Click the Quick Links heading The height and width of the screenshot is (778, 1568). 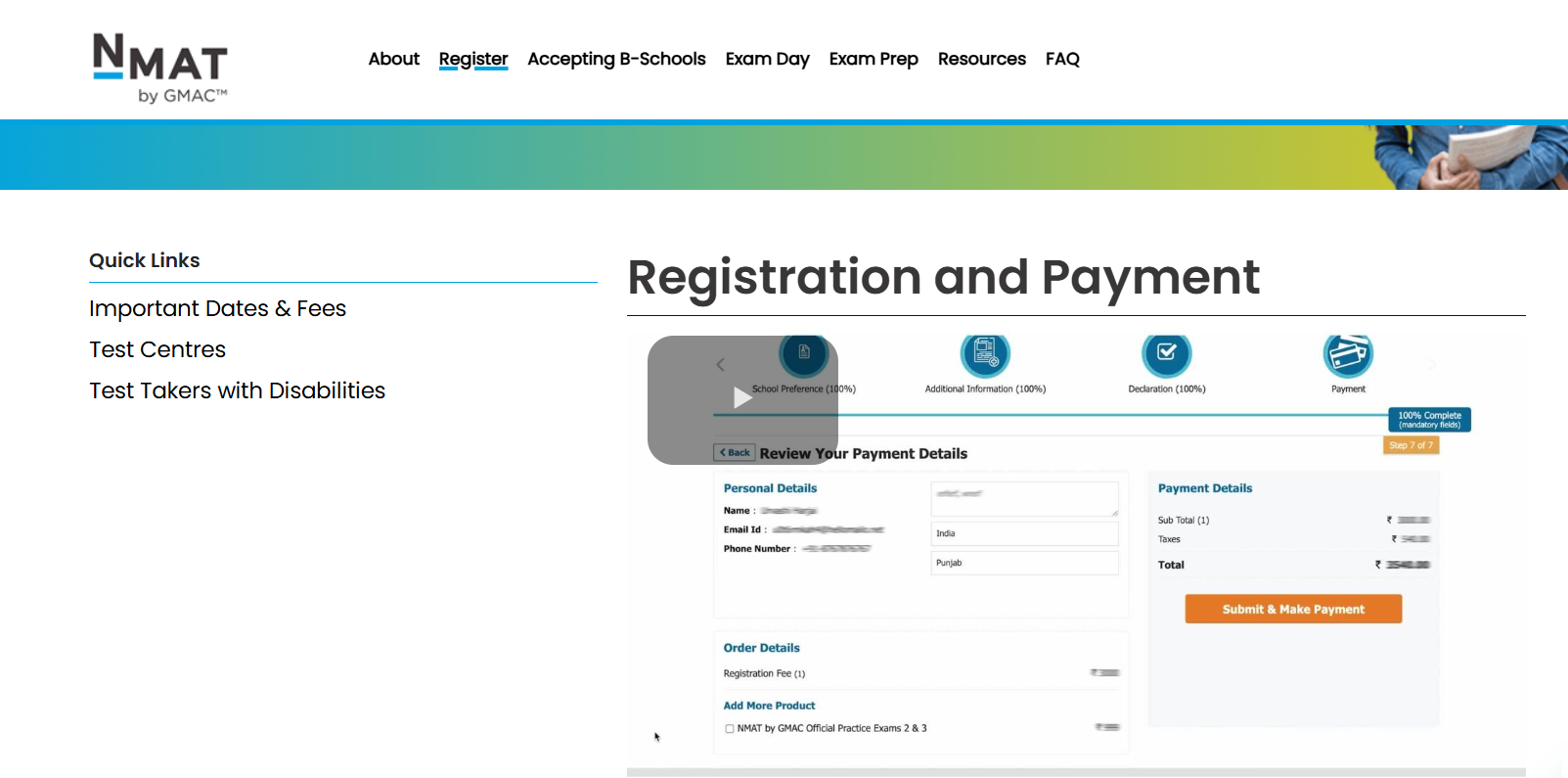pyautogui.click(x=145, y=260)
